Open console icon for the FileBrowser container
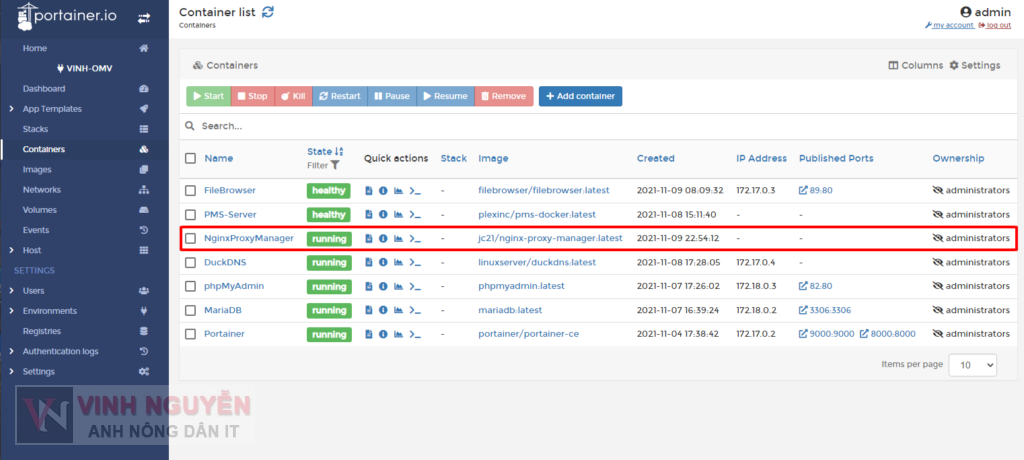This screenshot has height=460, width=1024. pos(415,191)
